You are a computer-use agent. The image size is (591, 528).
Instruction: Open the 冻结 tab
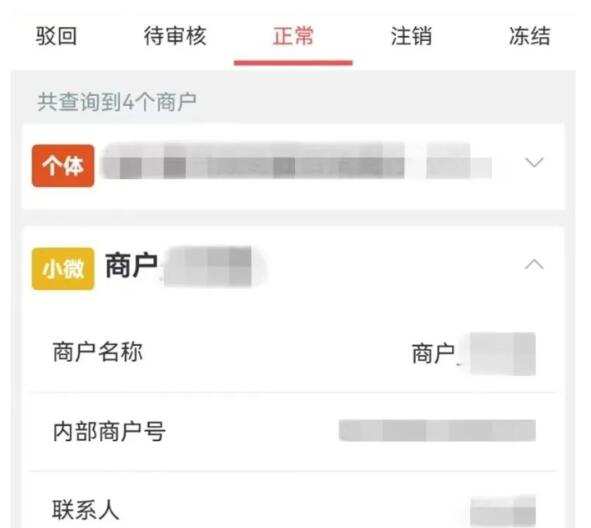[x=530, y=36]
